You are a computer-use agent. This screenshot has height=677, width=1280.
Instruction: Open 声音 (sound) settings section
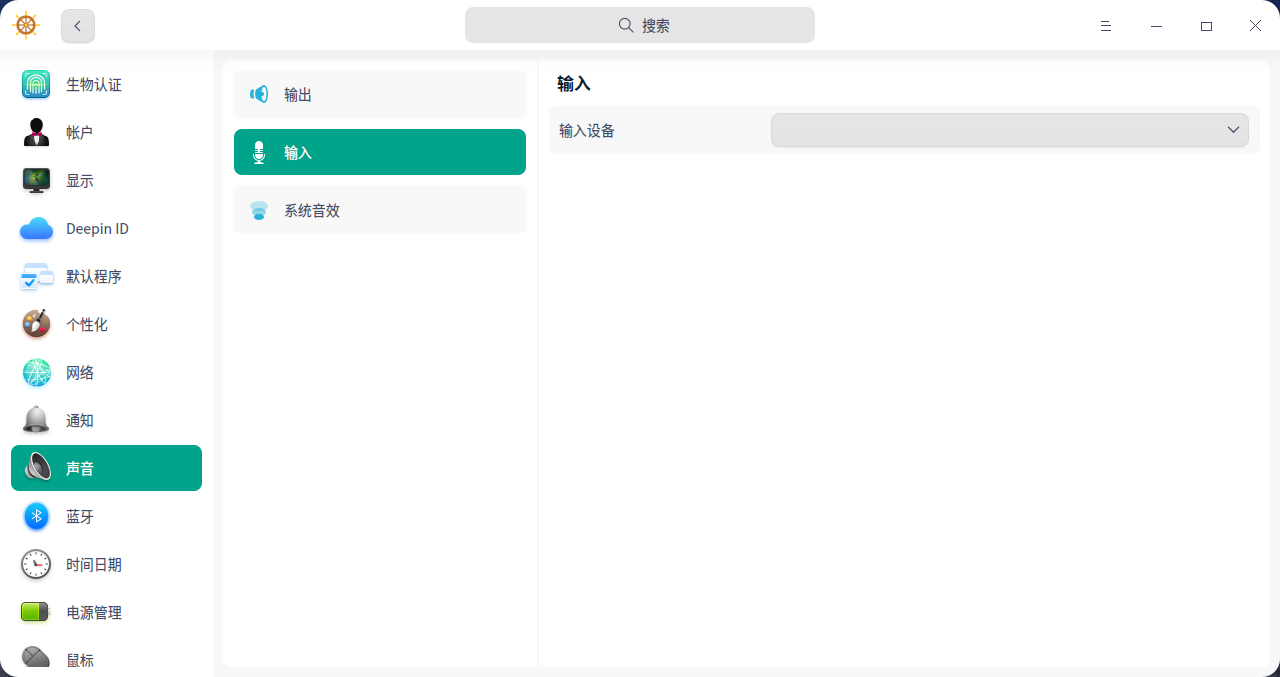tap(79, 468)
